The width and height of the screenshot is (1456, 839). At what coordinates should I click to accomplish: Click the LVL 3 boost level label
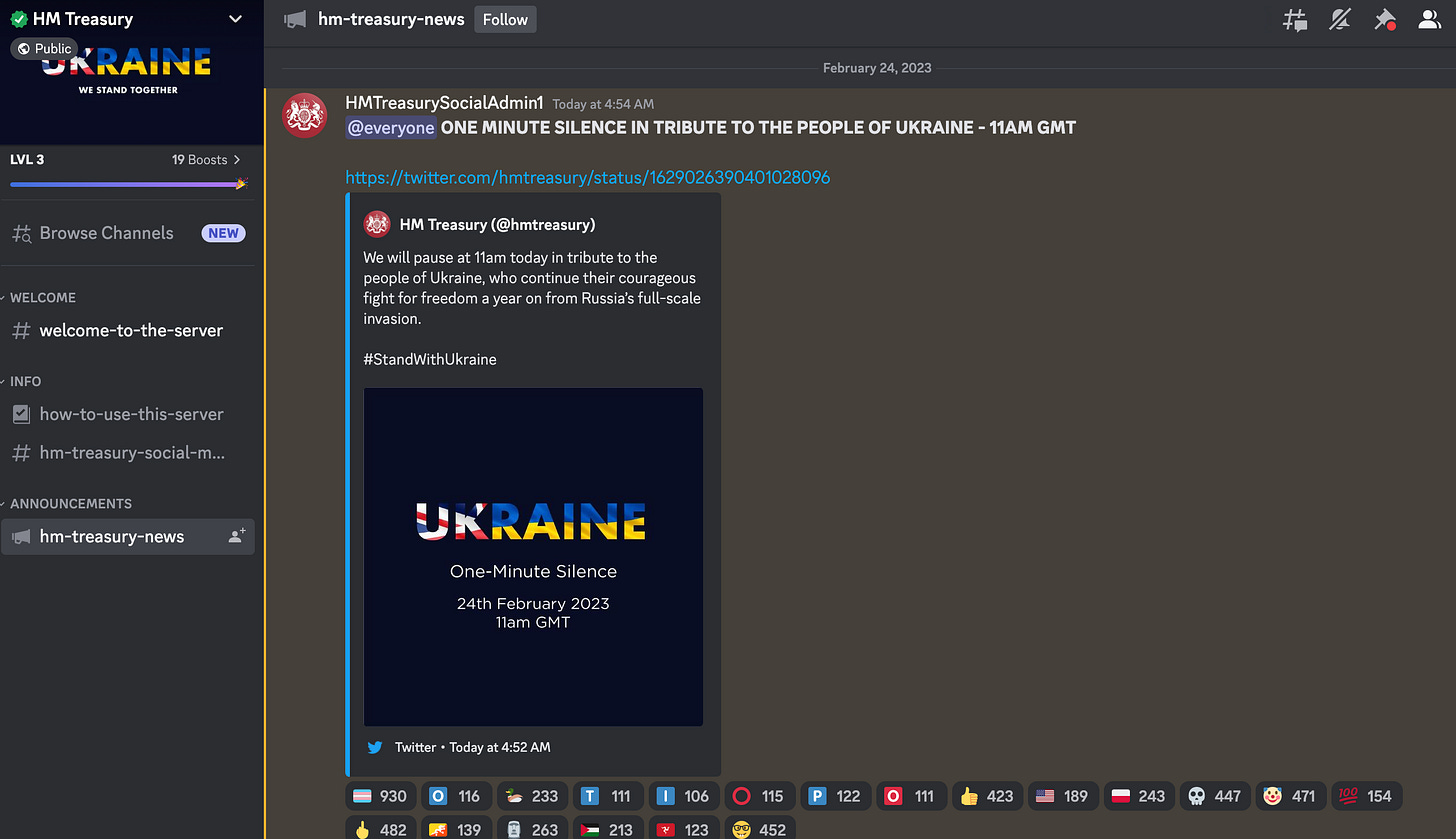[x=27, y=159]
